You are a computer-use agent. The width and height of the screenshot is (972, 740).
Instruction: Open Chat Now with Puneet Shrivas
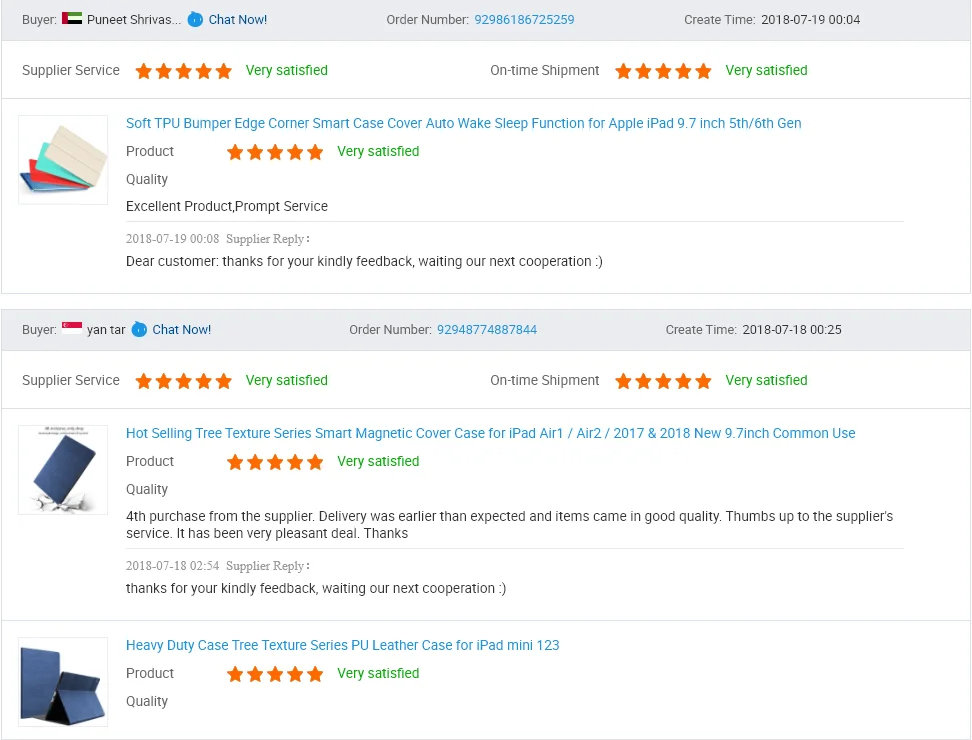click(x=238, y=19)
